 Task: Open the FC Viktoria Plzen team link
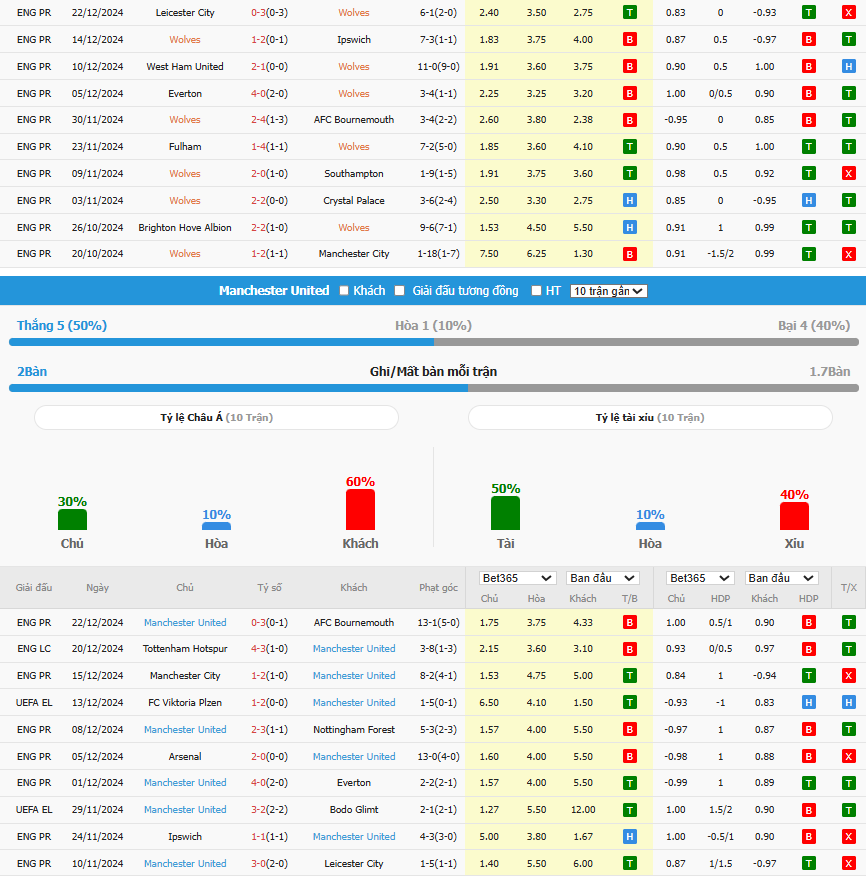(x=185, y=702)
